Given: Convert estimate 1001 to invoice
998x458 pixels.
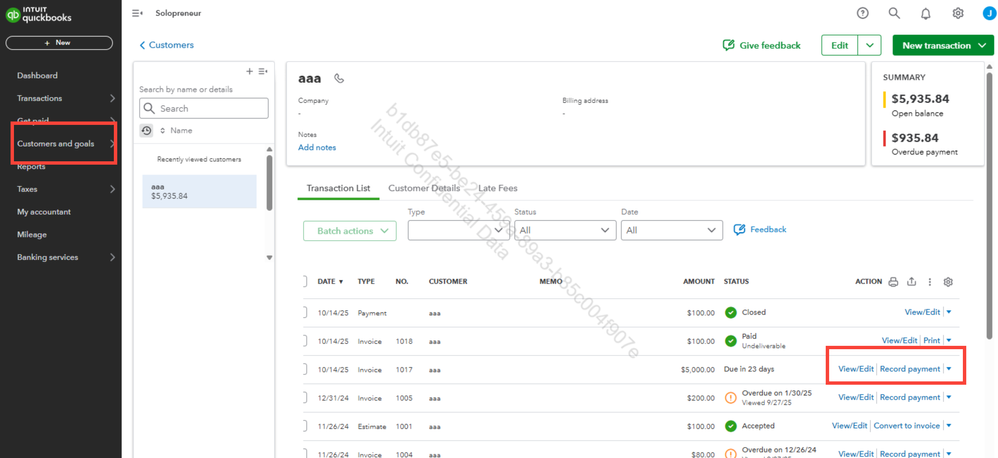Looking at the screenshot, I should coord(906,426).
